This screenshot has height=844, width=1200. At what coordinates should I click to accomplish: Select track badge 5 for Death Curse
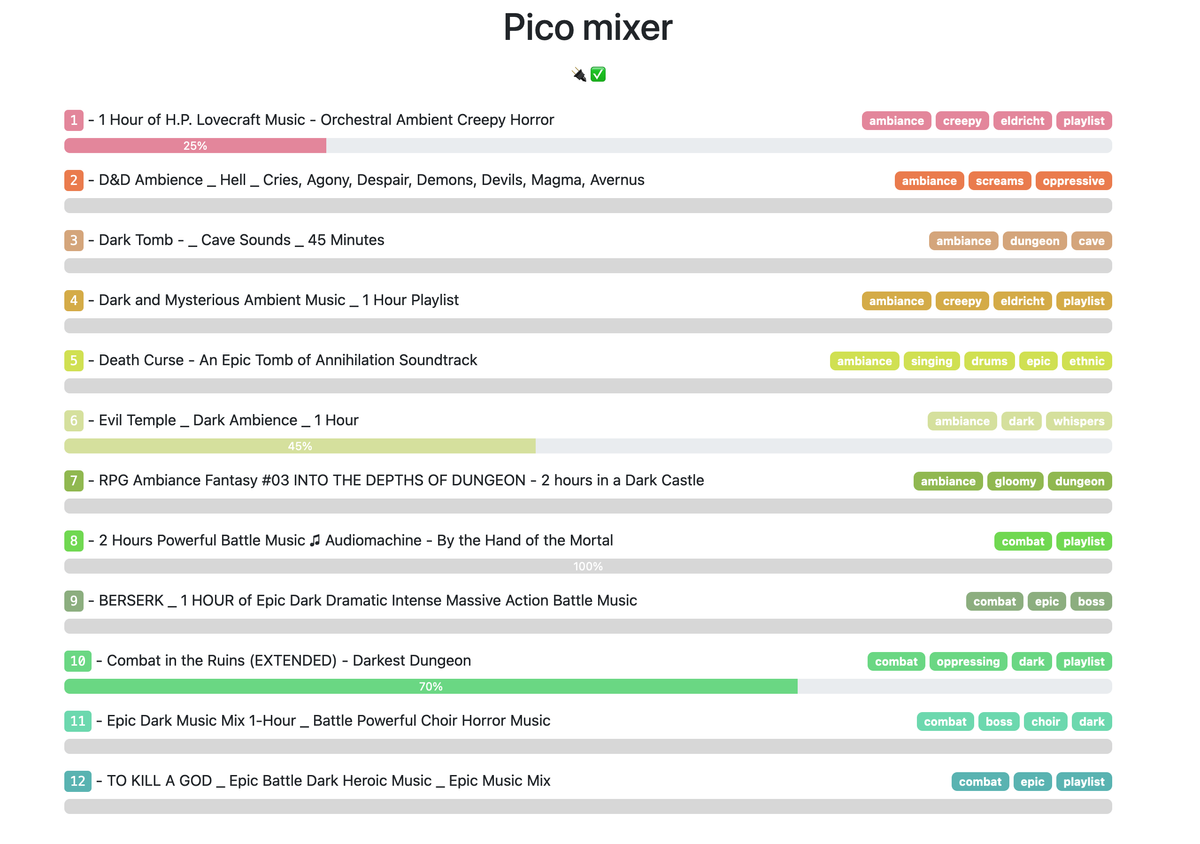click(73, 360)
